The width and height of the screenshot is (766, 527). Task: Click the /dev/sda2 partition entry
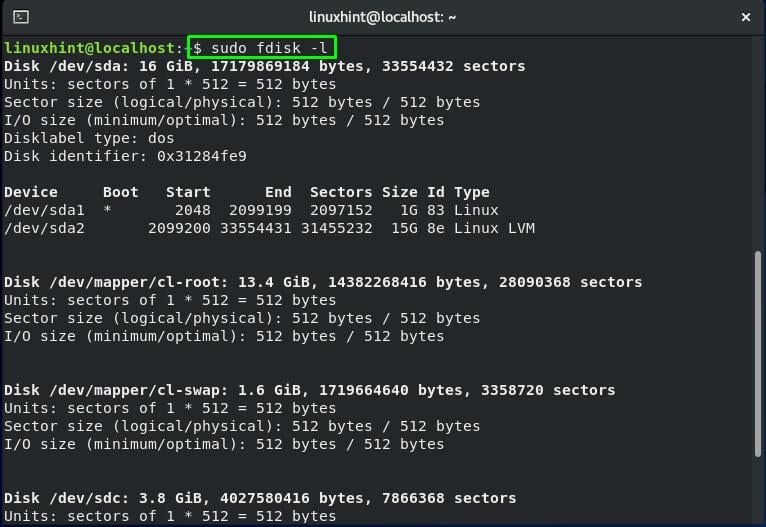coord(44,229)
